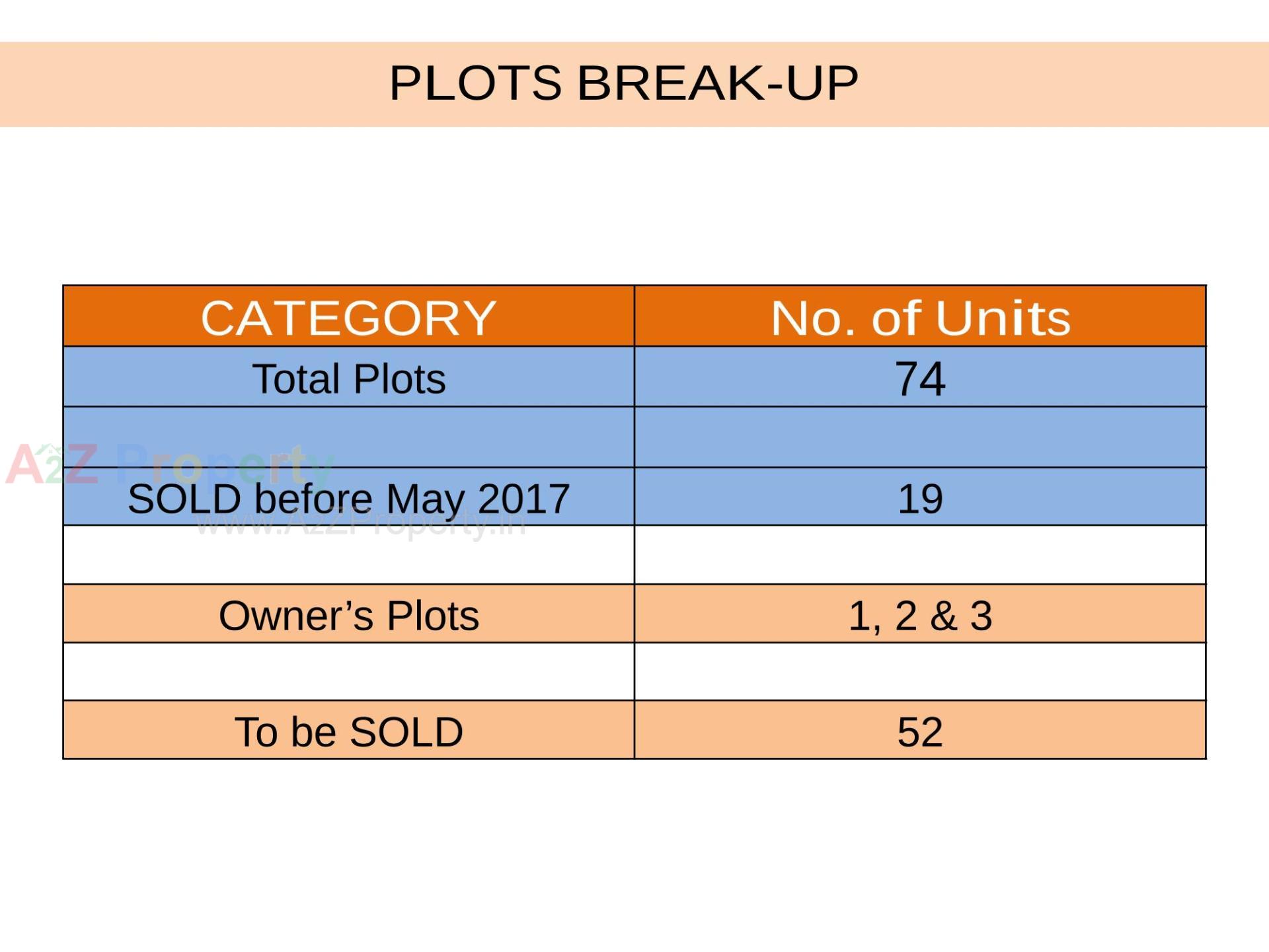Select the empty white cell below 19
This screenshot has width=1269, height=952.
(920, 555)
